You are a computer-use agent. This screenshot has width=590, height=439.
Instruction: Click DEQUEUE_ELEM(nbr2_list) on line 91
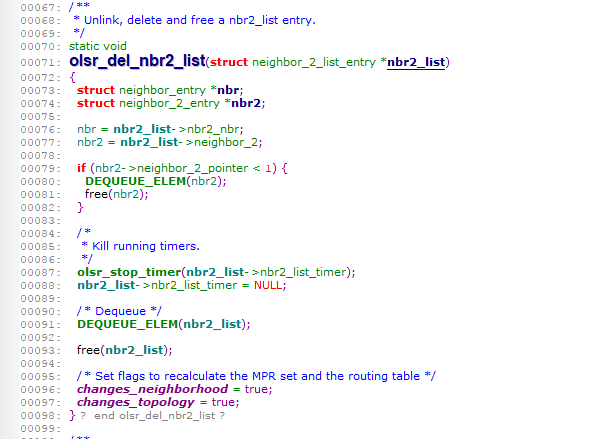pos(164,324)
